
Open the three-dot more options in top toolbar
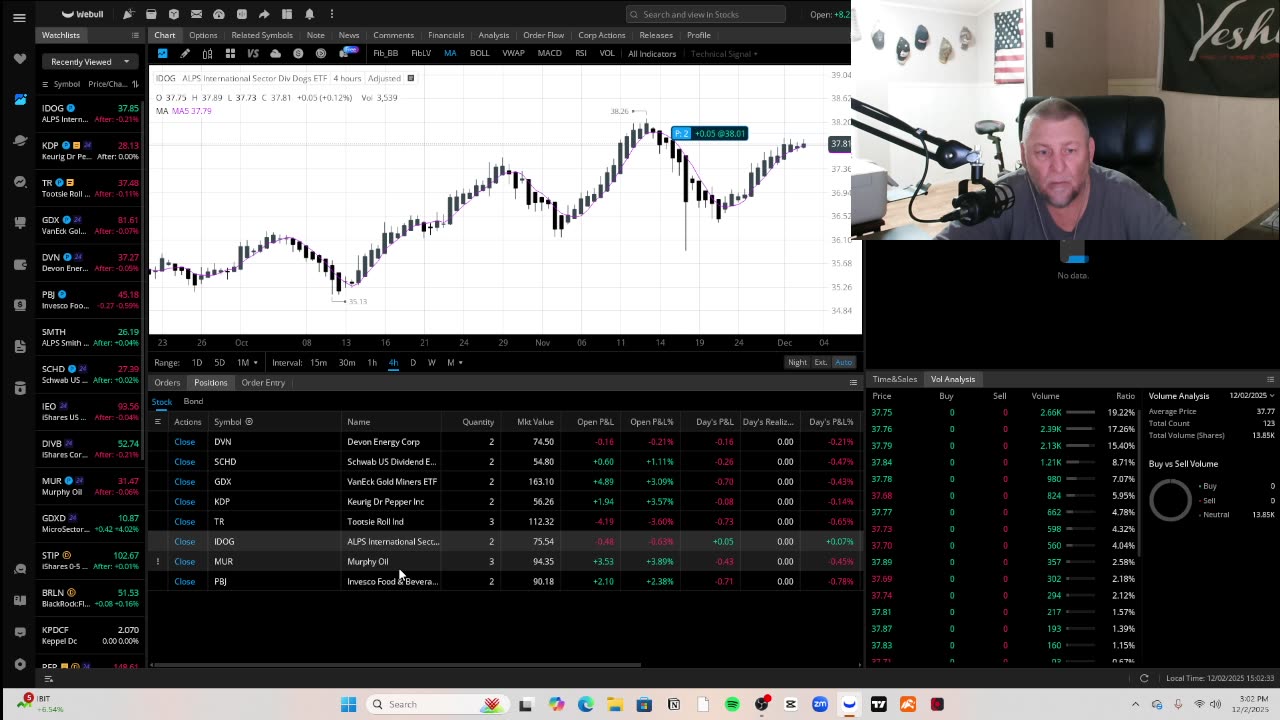331,14
